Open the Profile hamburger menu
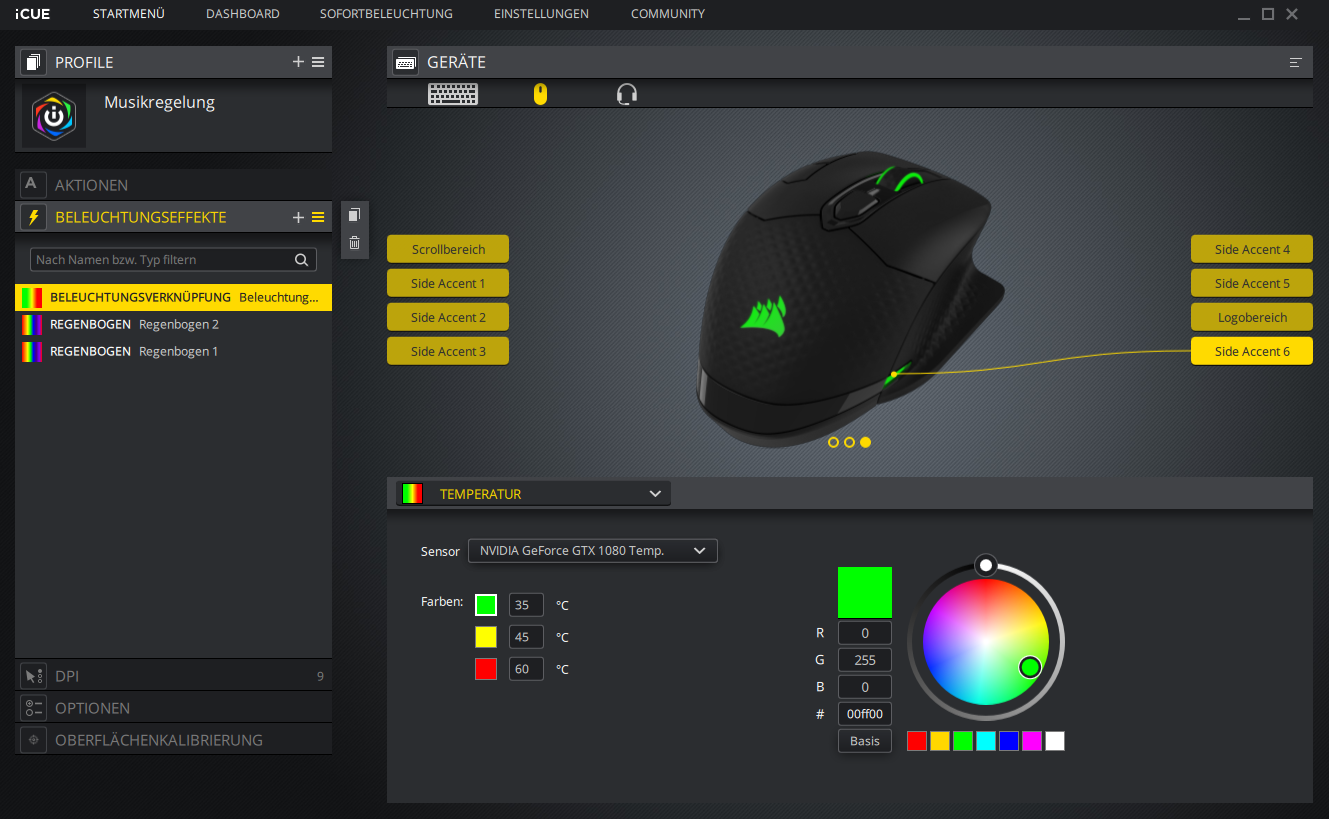This screenshot has width=1329, height=819. point(318,62)
